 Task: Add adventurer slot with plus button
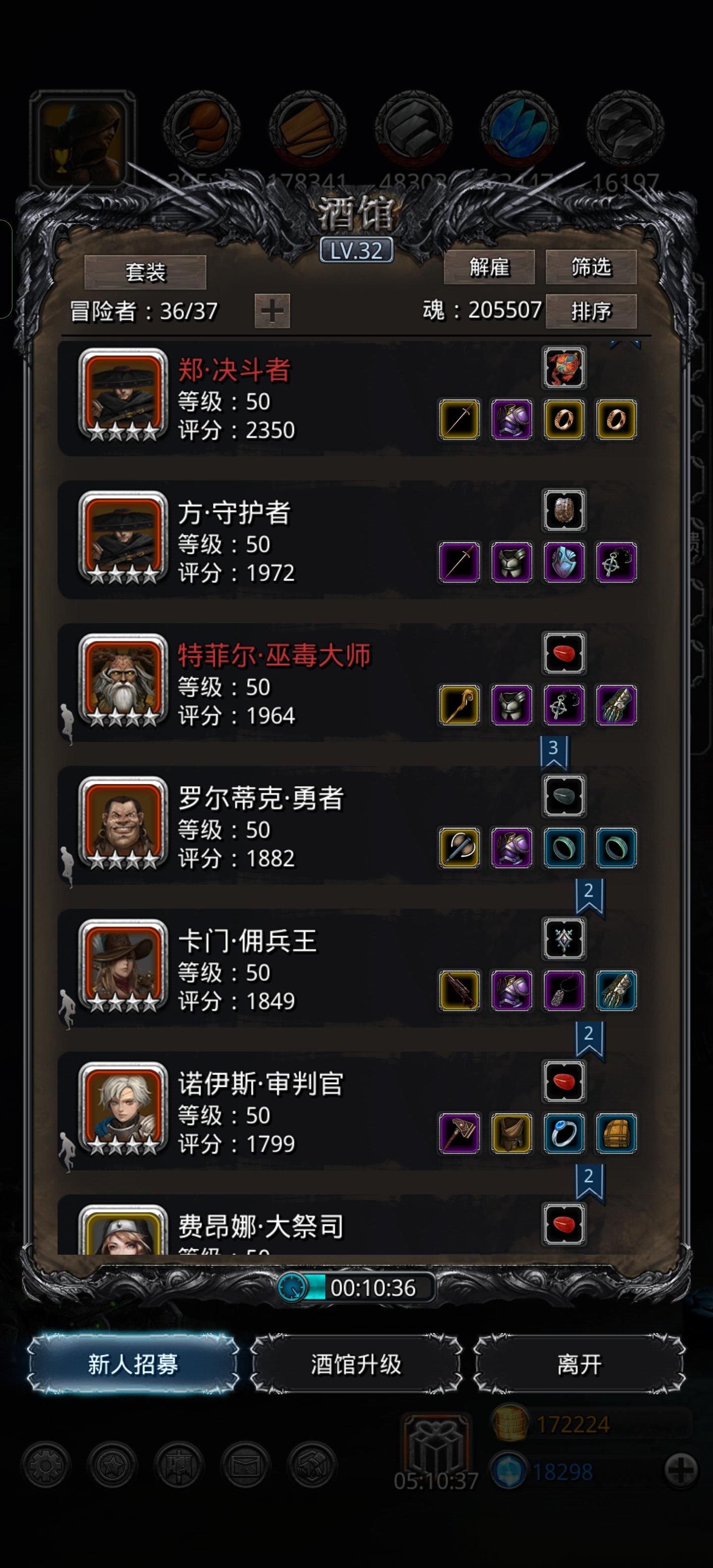[272, 311]
